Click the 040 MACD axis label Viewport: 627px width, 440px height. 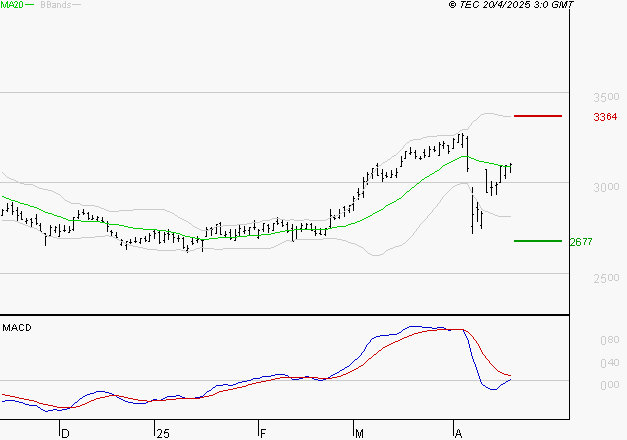pyautogui.click(x=610, y=363)
